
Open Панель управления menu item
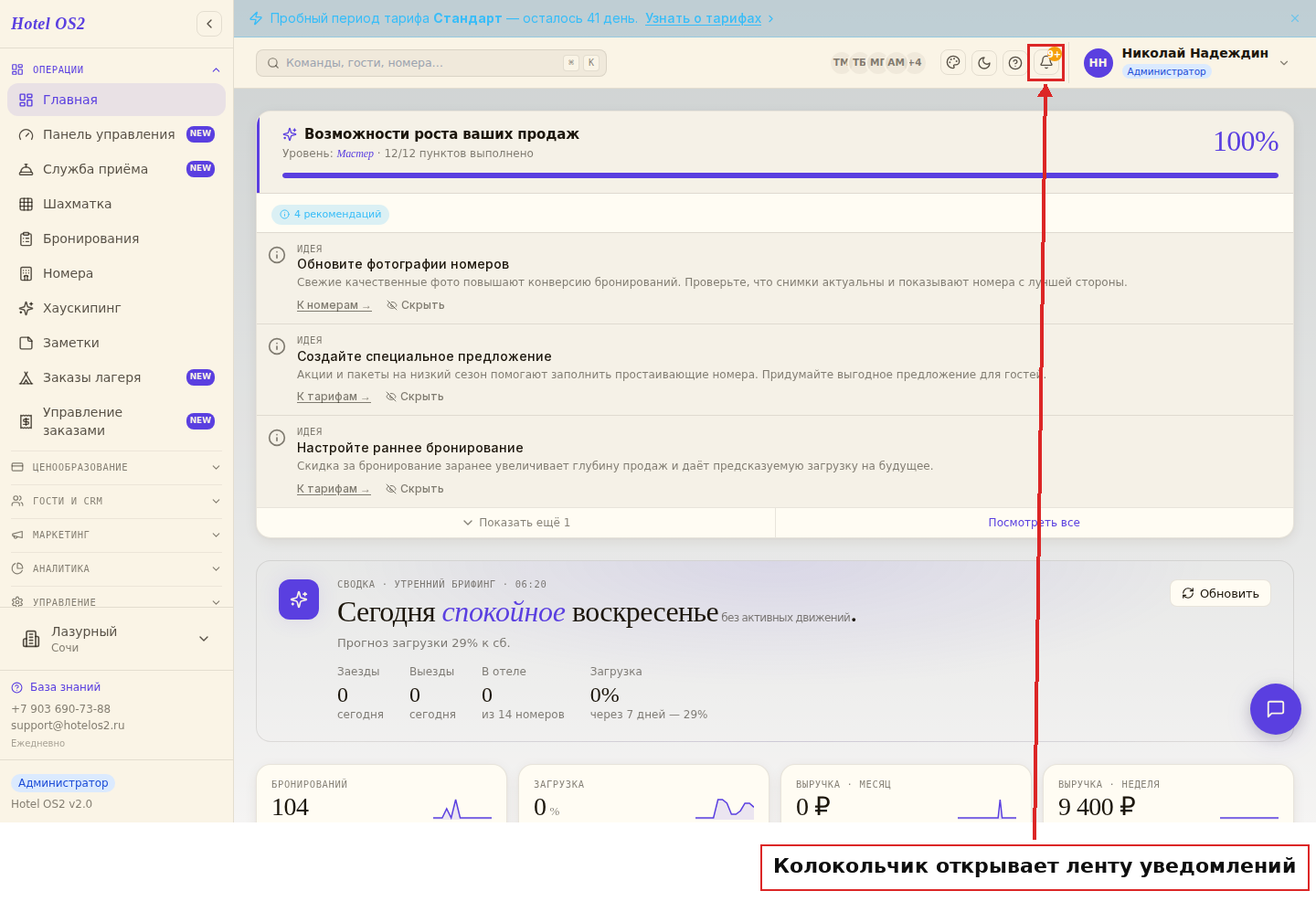click(116, 134)
